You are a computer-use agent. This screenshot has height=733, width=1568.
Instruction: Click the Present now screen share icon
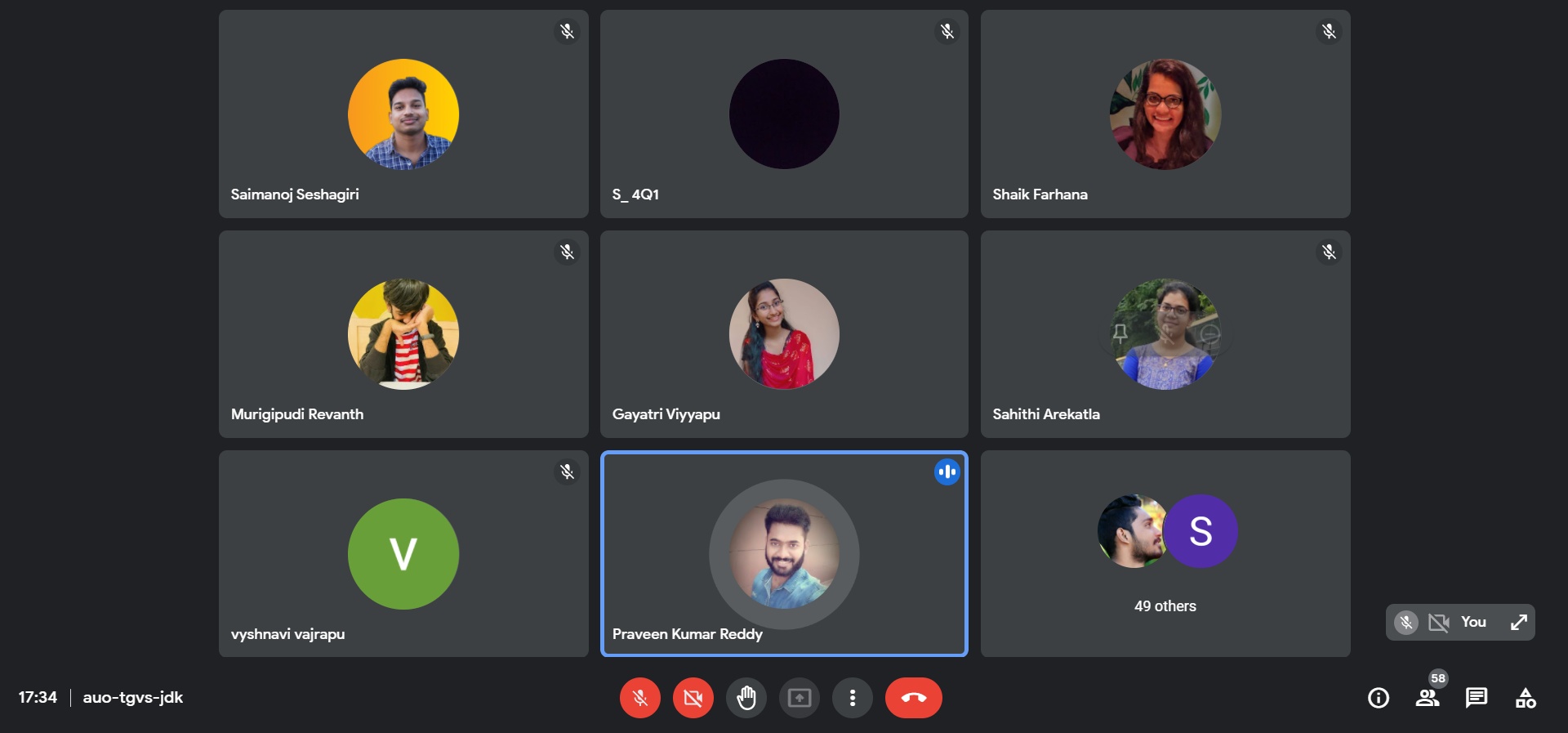(799, 698)
